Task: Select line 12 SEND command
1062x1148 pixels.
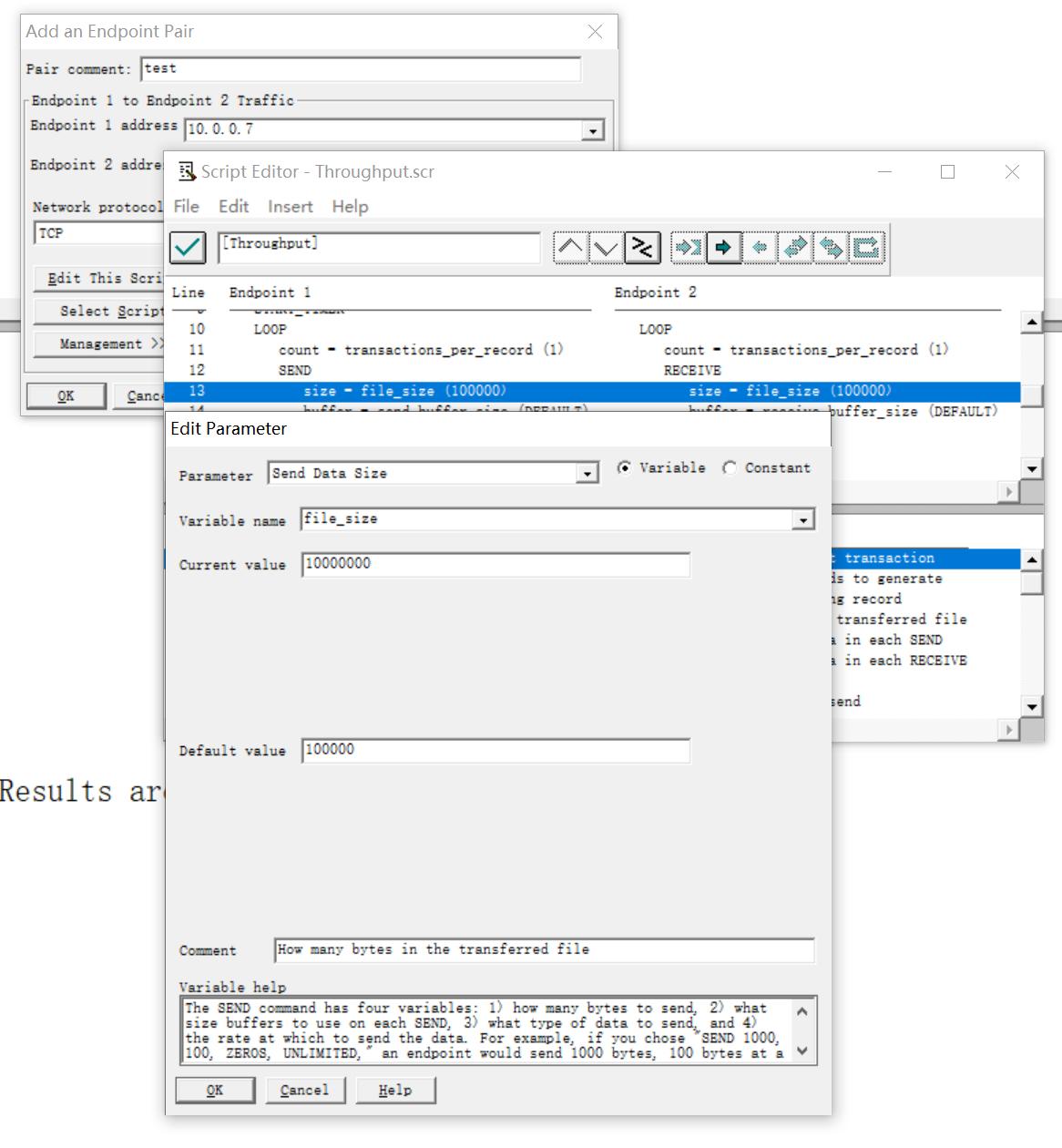Action: coord(294,370)
